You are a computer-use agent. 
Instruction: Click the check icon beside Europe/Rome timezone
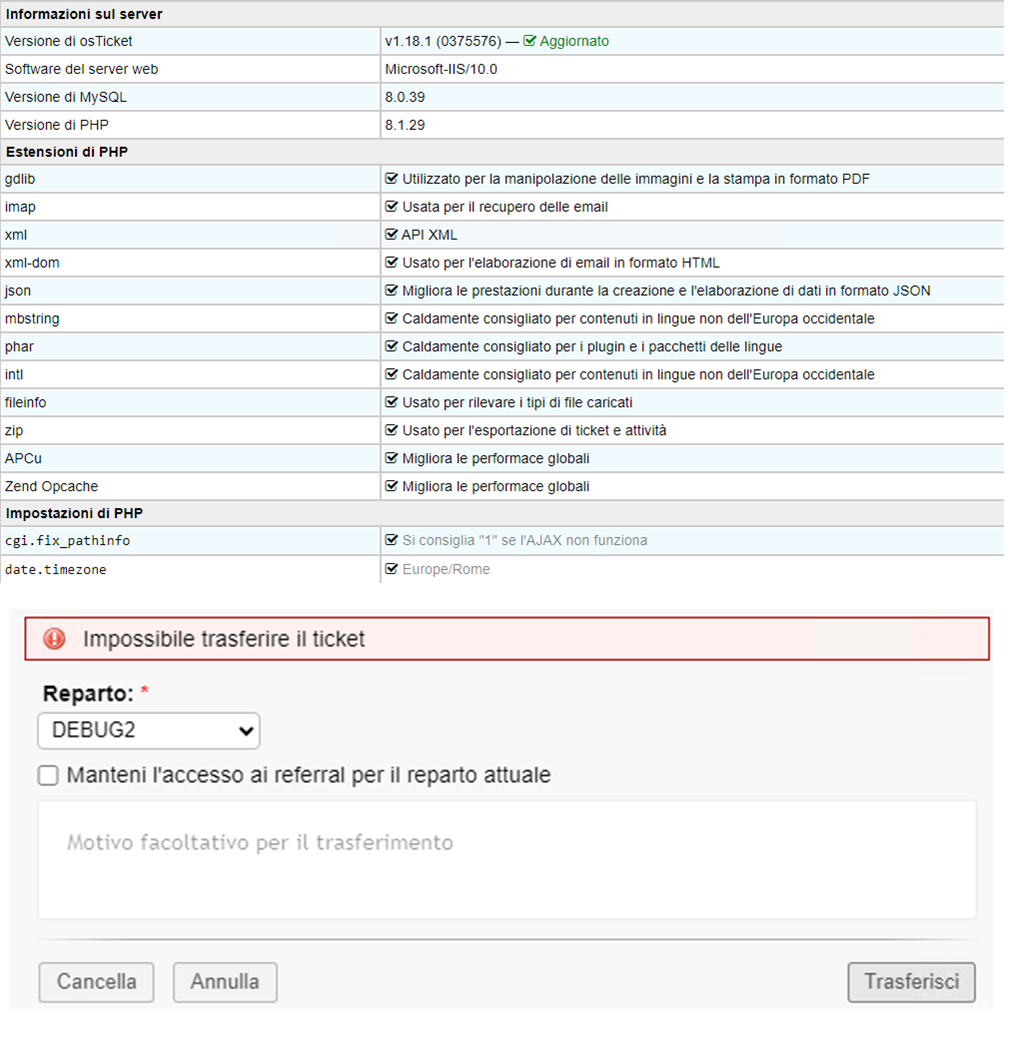(392, 569)
